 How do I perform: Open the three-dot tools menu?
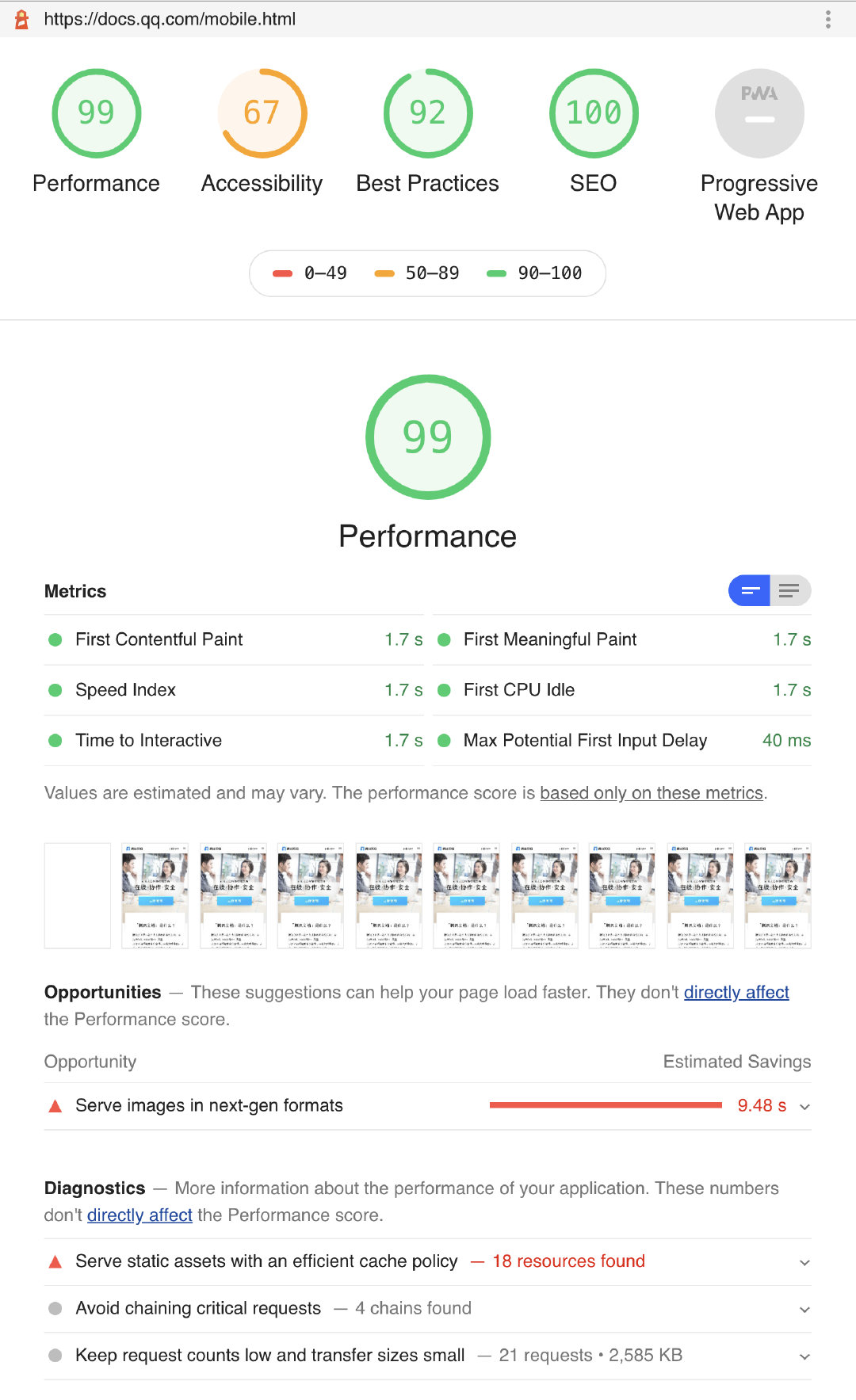pos(828,19)
